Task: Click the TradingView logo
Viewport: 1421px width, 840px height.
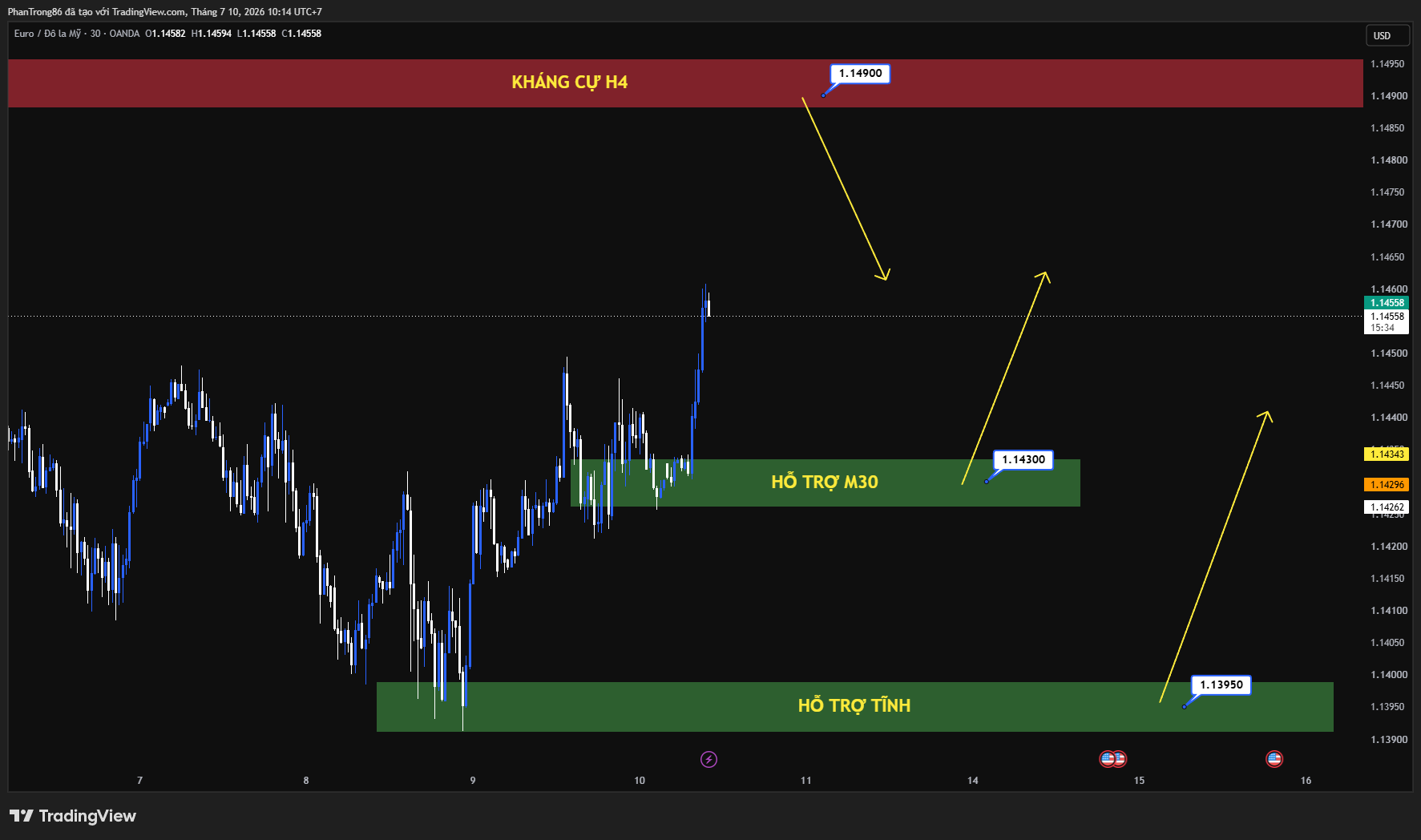Action: coord(73,816)
